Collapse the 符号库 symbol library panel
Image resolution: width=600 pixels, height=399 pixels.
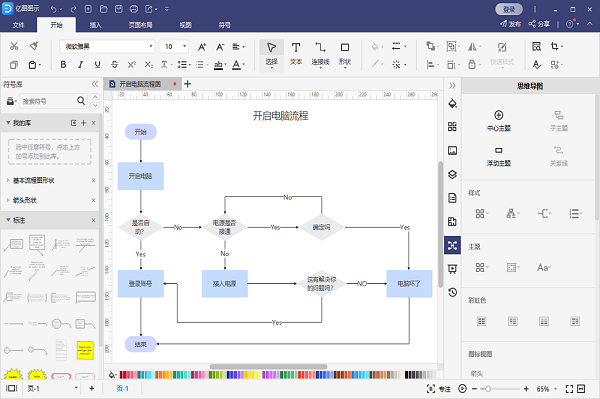(95, 84)
